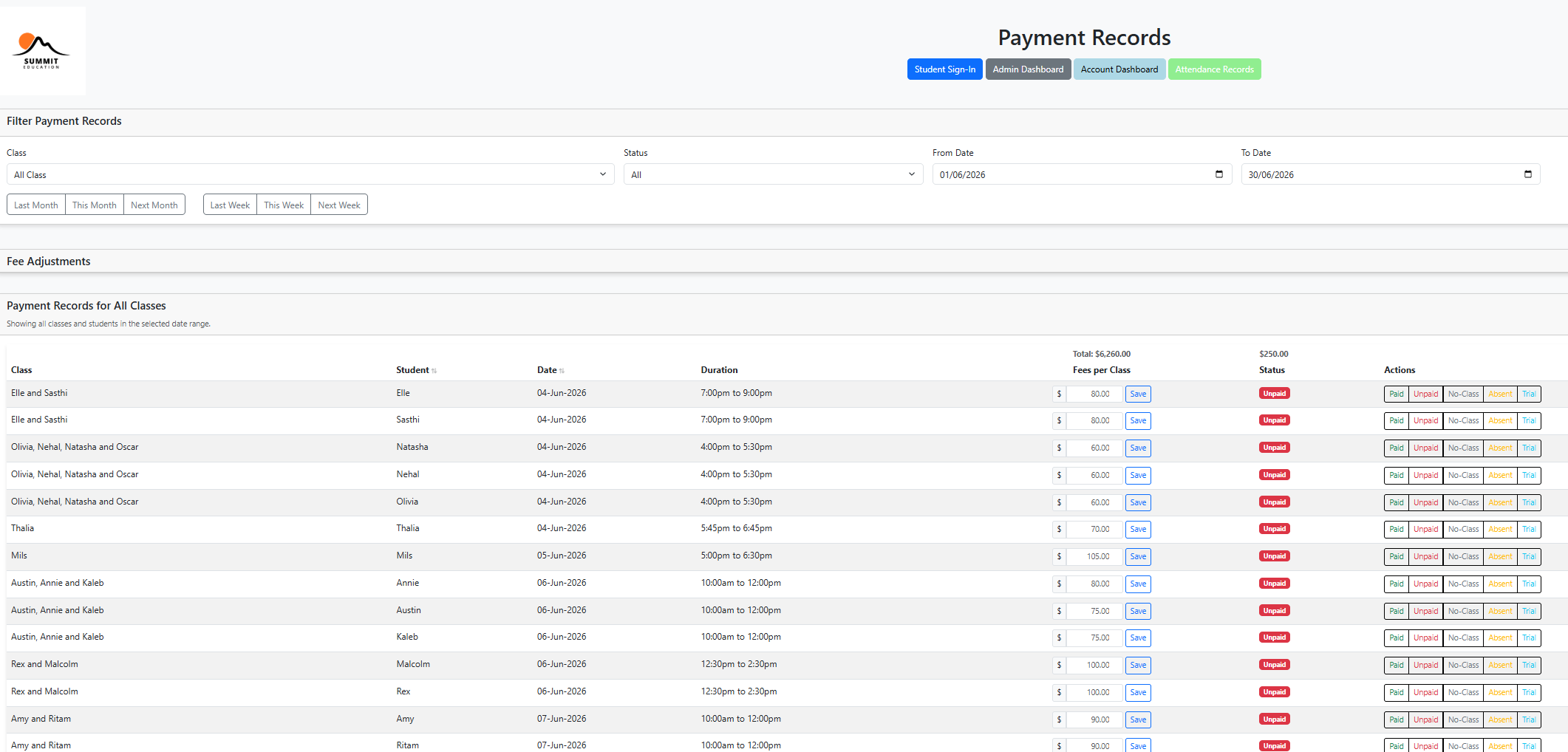Image resolution: width=1568 pixels, height=752 pixels.
Task: Go to Admin Dashboard
Action: pos(1028,69)
